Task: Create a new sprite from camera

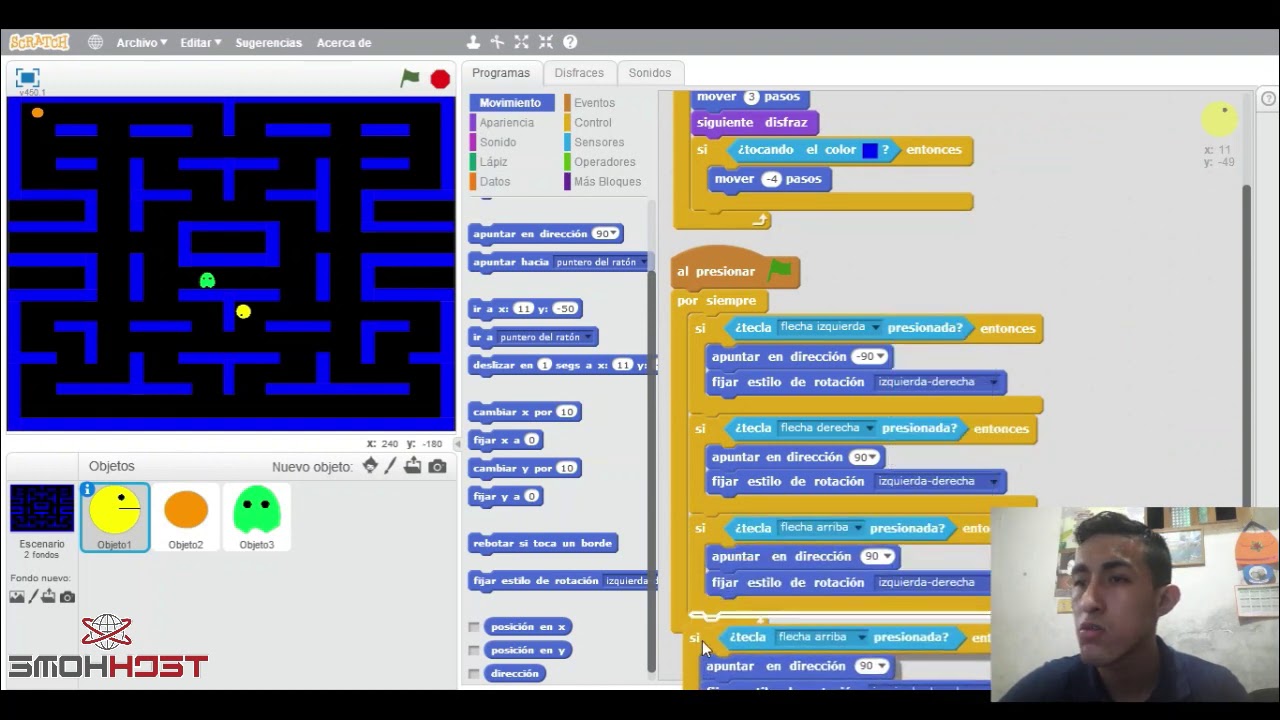Action: [437, 466]
